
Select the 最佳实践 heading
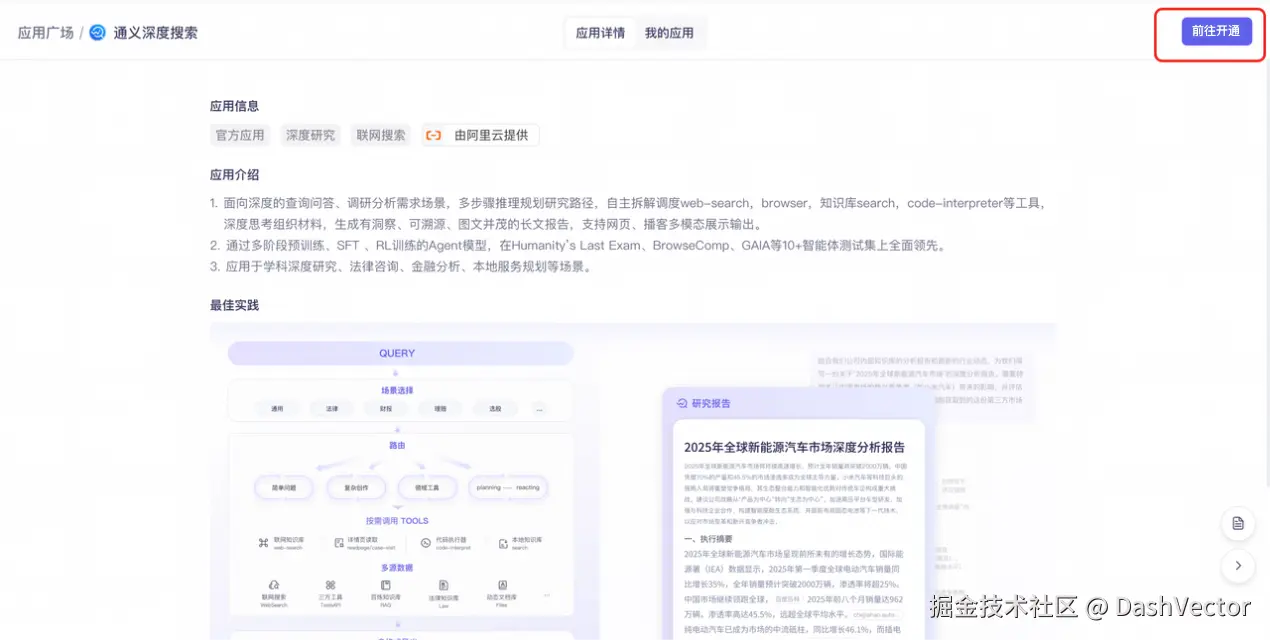pyautogui.click(x=235, y=305)
